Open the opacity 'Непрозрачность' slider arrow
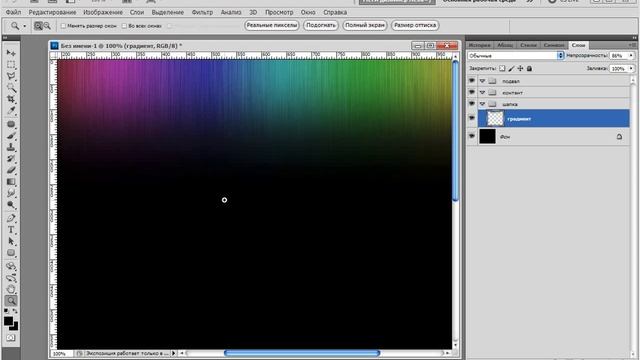This screenshot has width=640, height=360. (x=631, y=56)
